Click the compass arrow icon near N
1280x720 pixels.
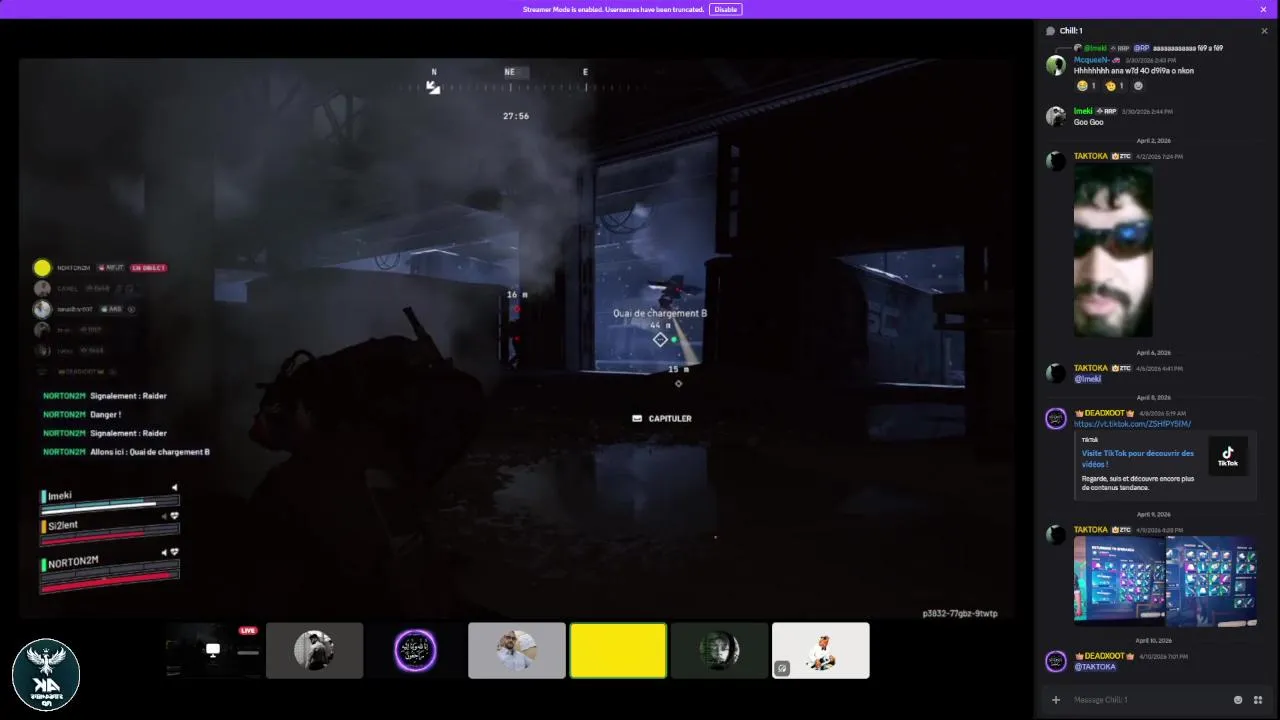(x=433, y=87)
